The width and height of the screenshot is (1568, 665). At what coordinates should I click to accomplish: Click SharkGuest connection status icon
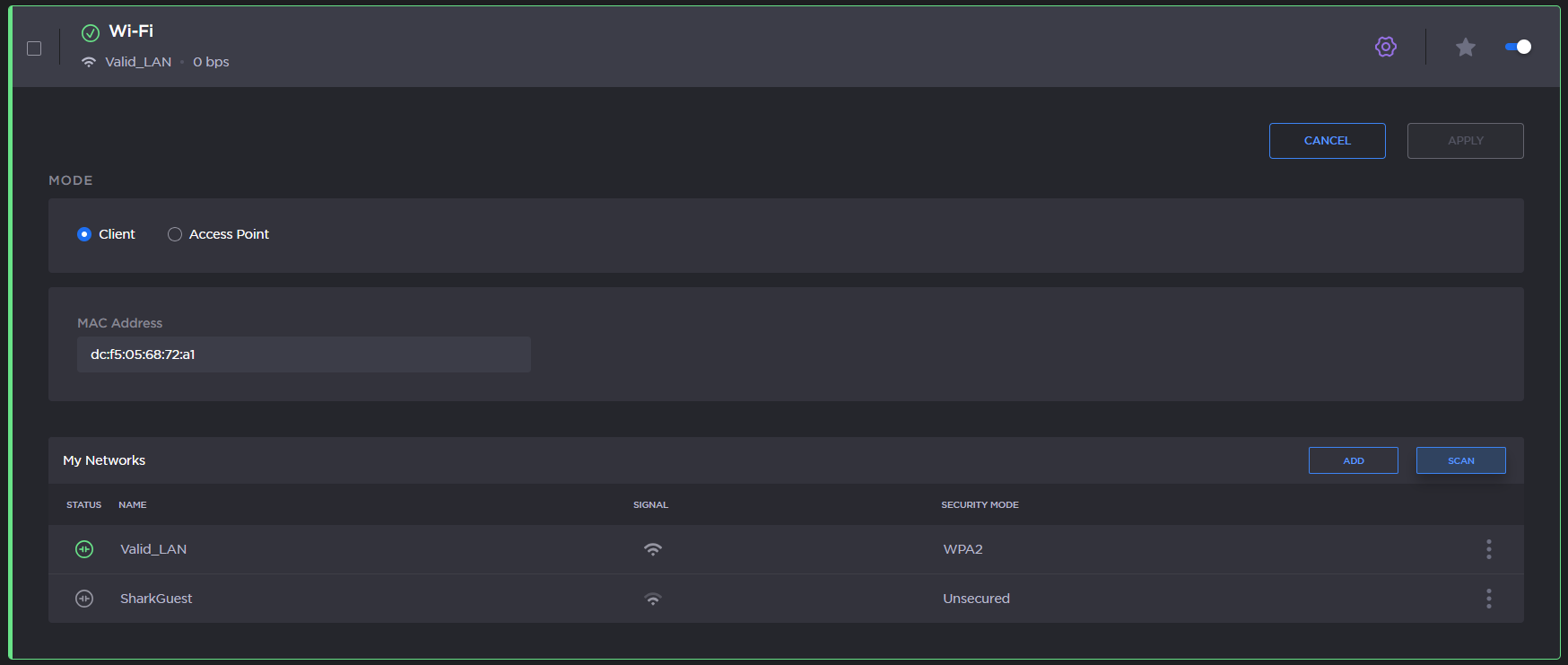click(x=84, y=599)
